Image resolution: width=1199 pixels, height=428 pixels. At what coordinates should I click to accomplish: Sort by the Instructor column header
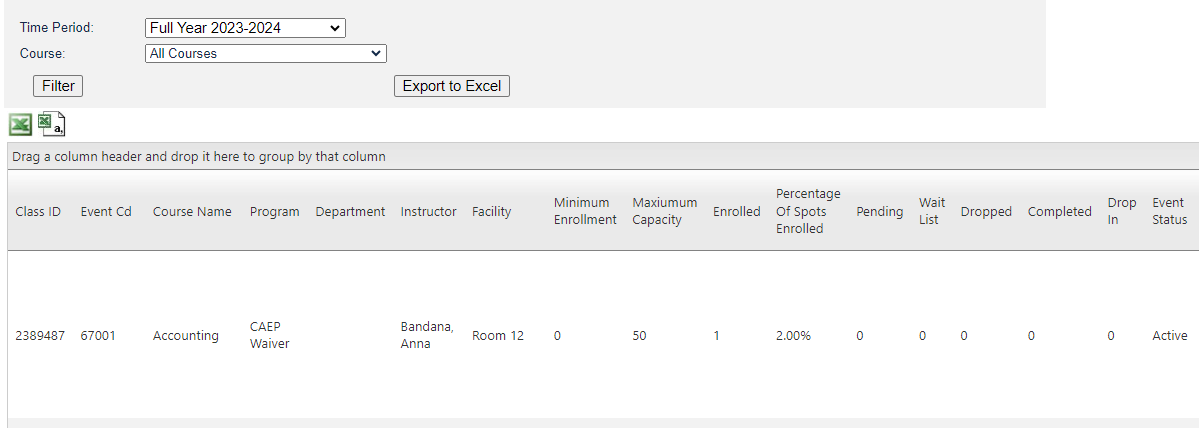(428, 212)
